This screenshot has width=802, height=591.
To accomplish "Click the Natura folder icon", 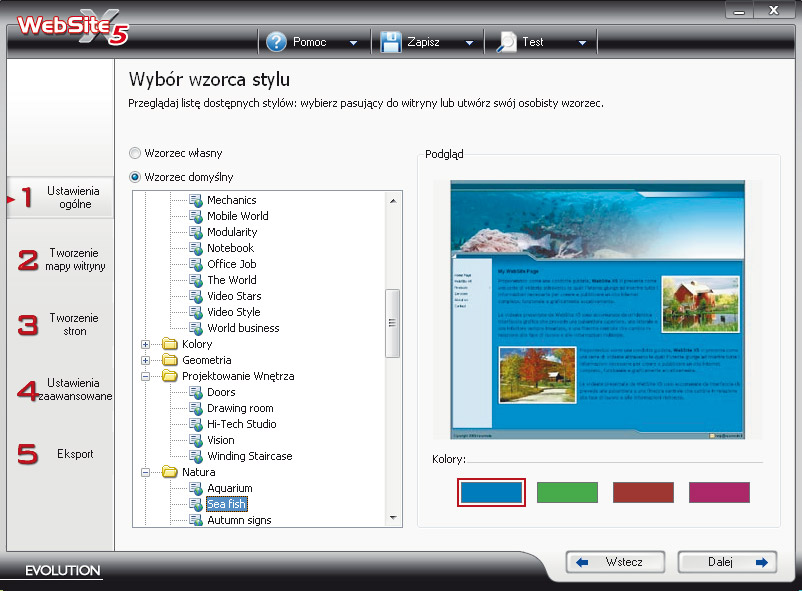I will [x=169, y=472].
